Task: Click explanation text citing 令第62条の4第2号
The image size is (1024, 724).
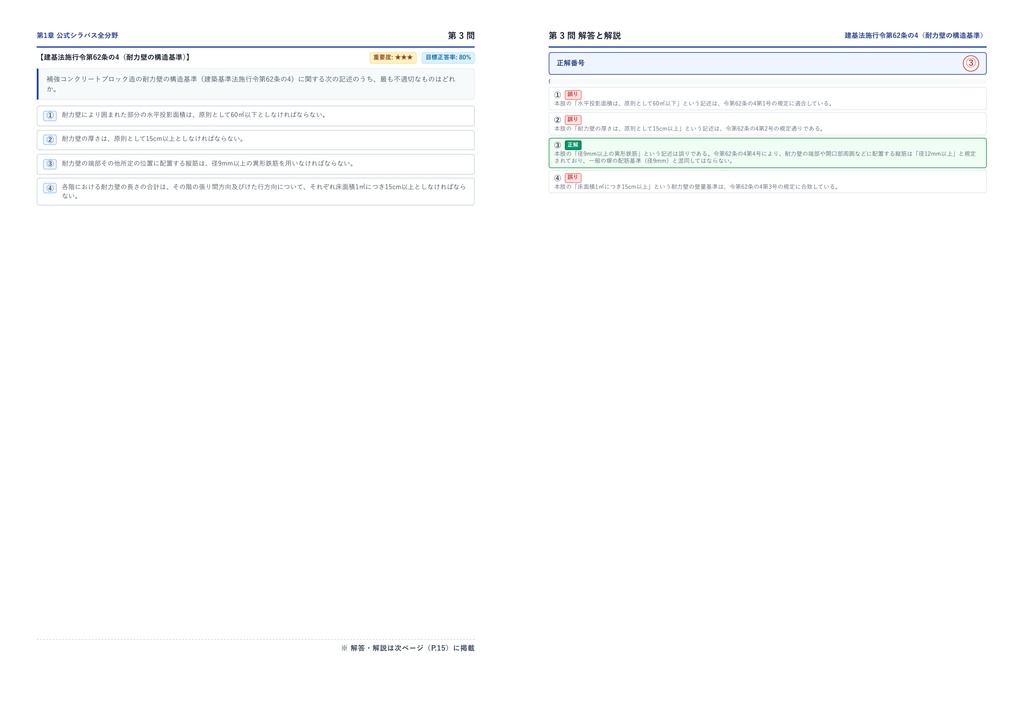Action: (689, 129)
